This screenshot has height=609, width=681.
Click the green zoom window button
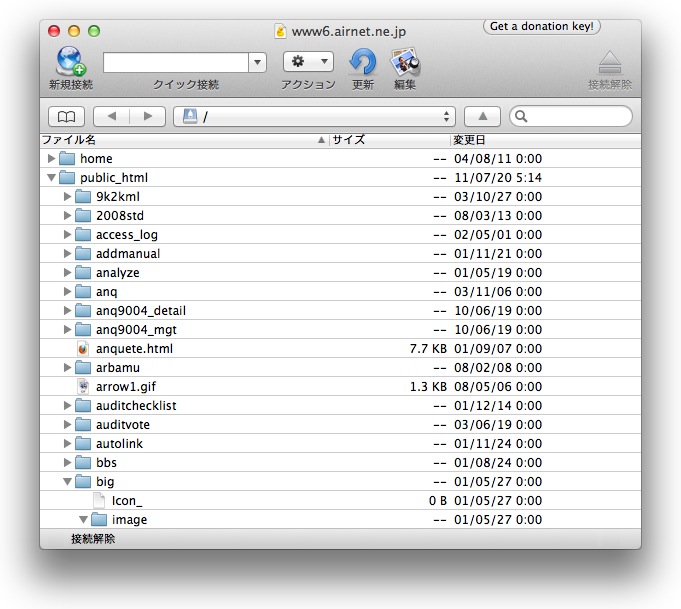click(94, 31)
